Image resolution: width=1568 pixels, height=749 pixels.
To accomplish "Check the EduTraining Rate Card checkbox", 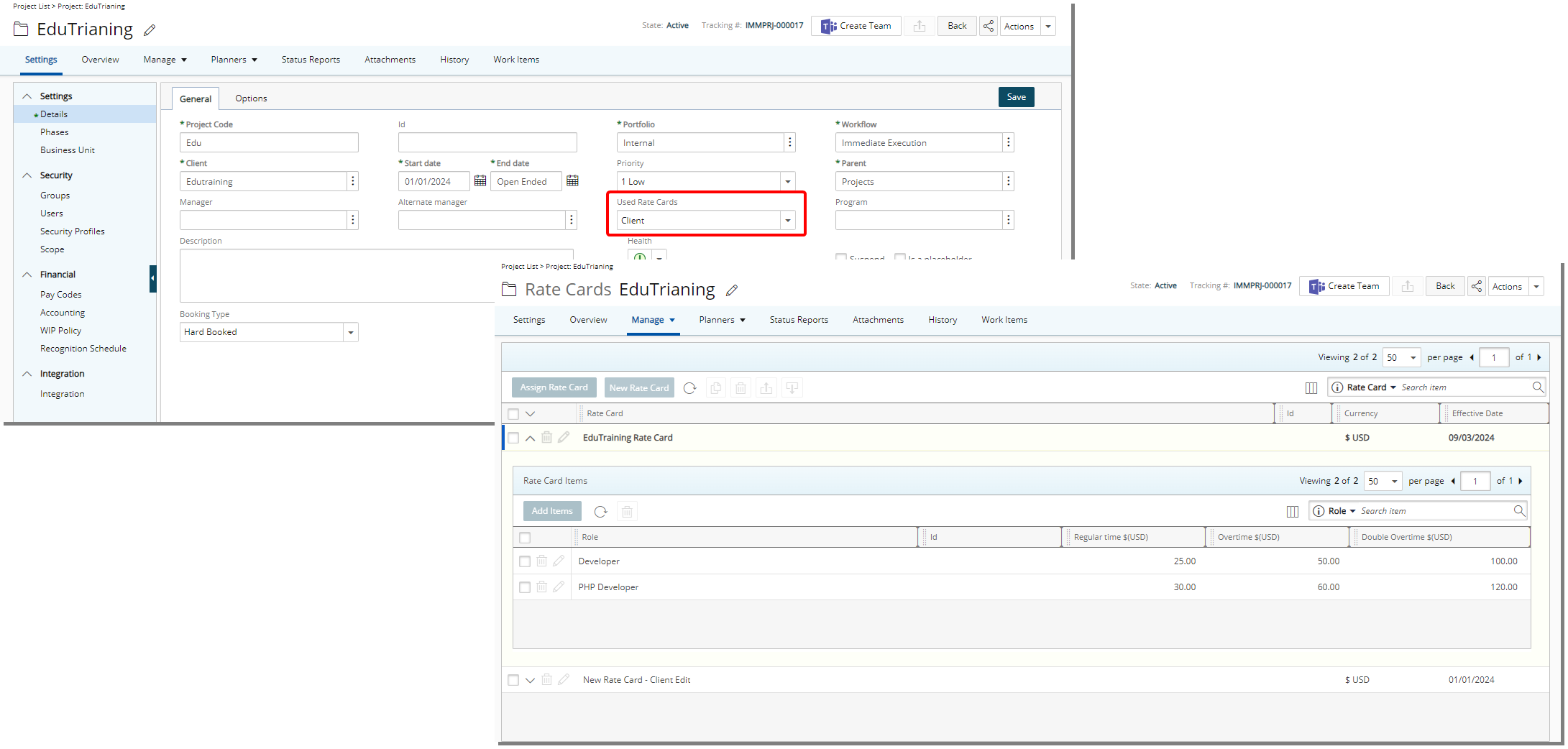I will [513, 438].
